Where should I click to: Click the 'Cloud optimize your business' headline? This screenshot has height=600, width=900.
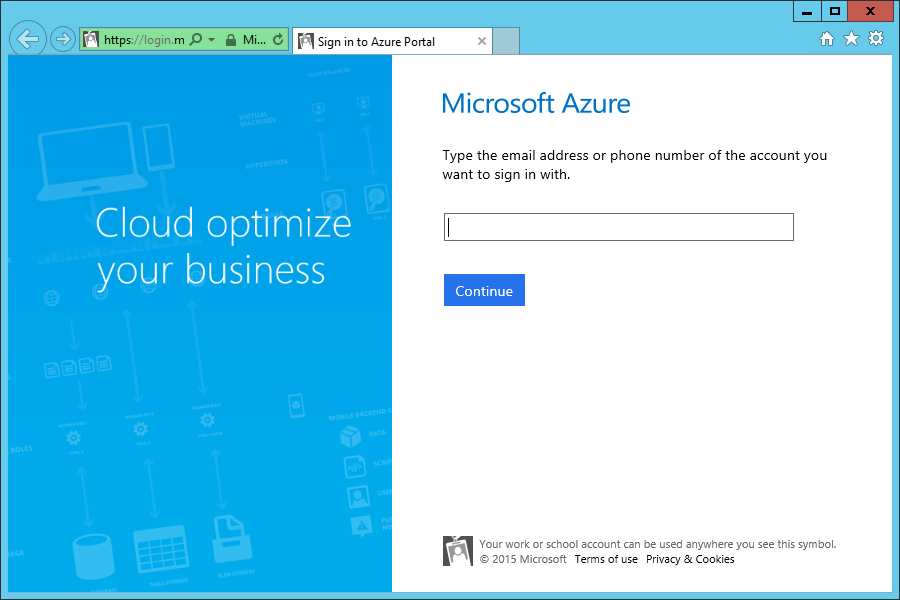223,247
